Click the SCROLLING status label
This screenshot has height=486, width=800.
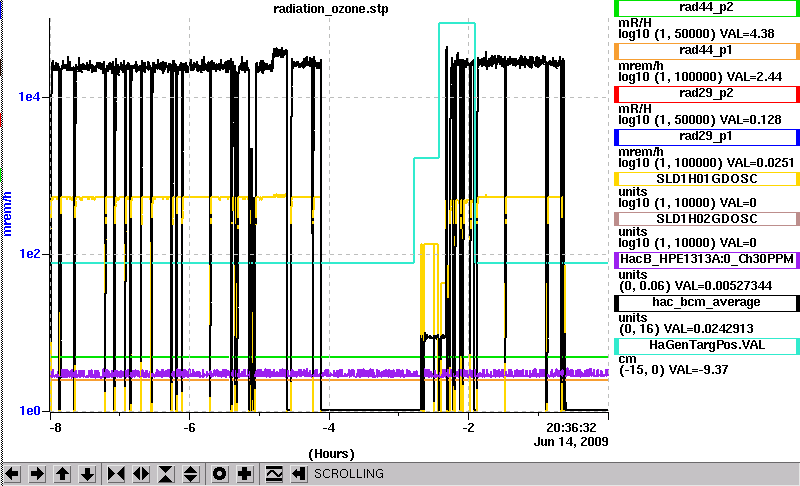point(349,474)
